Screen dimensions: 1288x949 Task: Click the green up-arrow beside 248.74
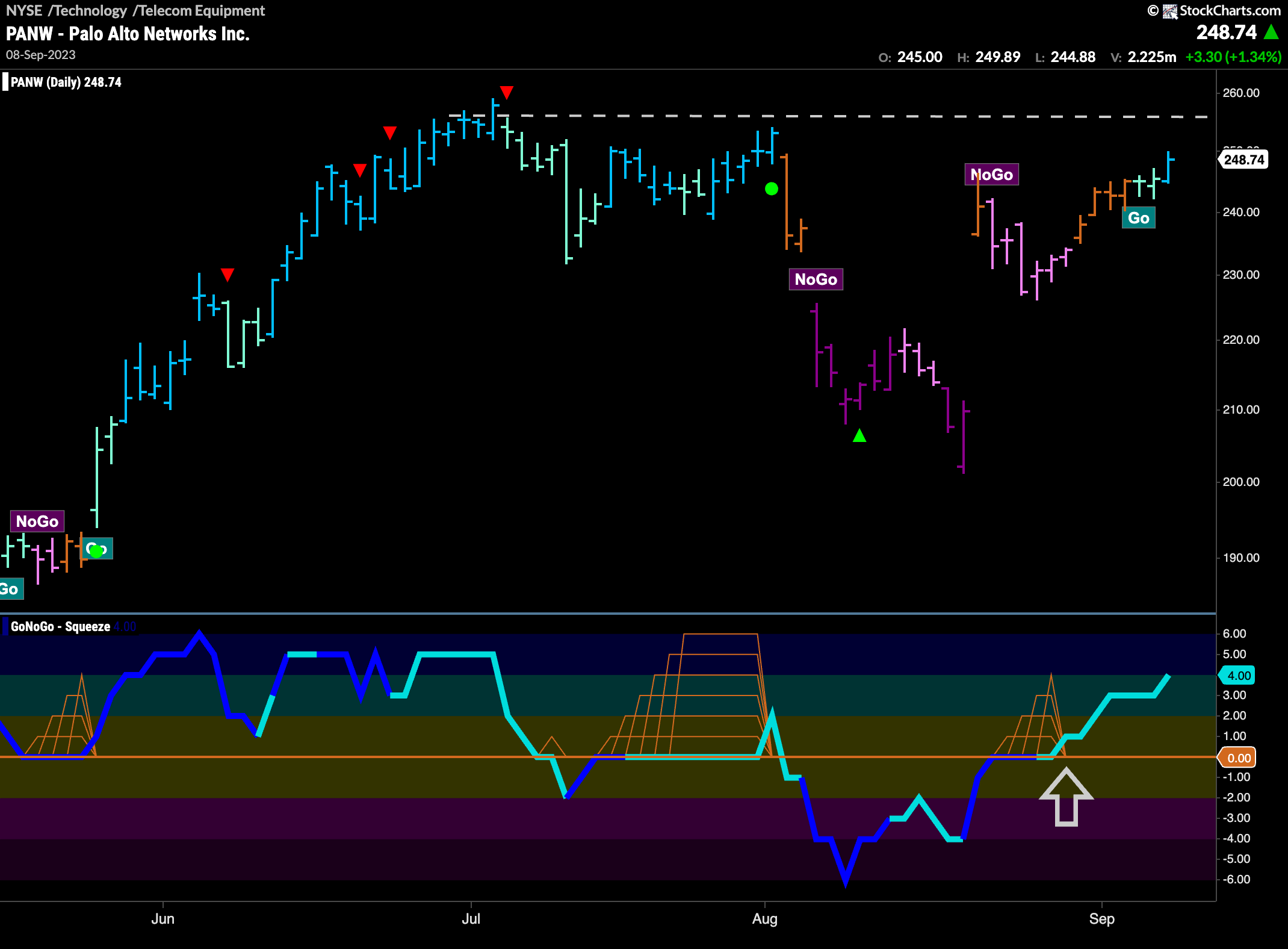(x=1271, y=32)
